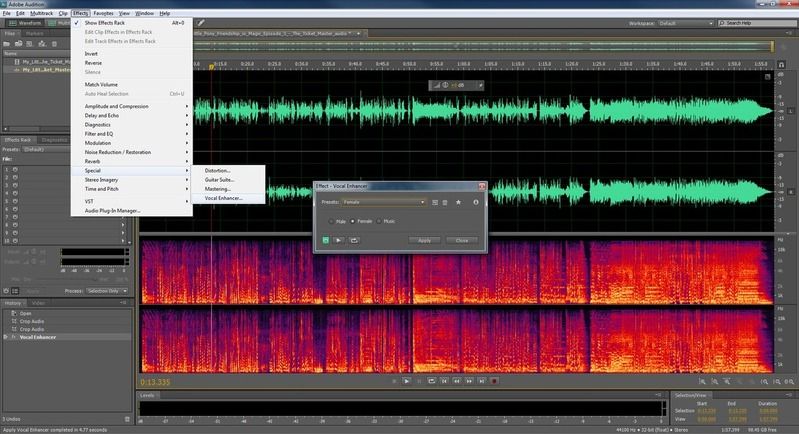The height and width of the screenshot is (434, 799).
Task: Expand the Modulation submenu
Action: [131, 143]
